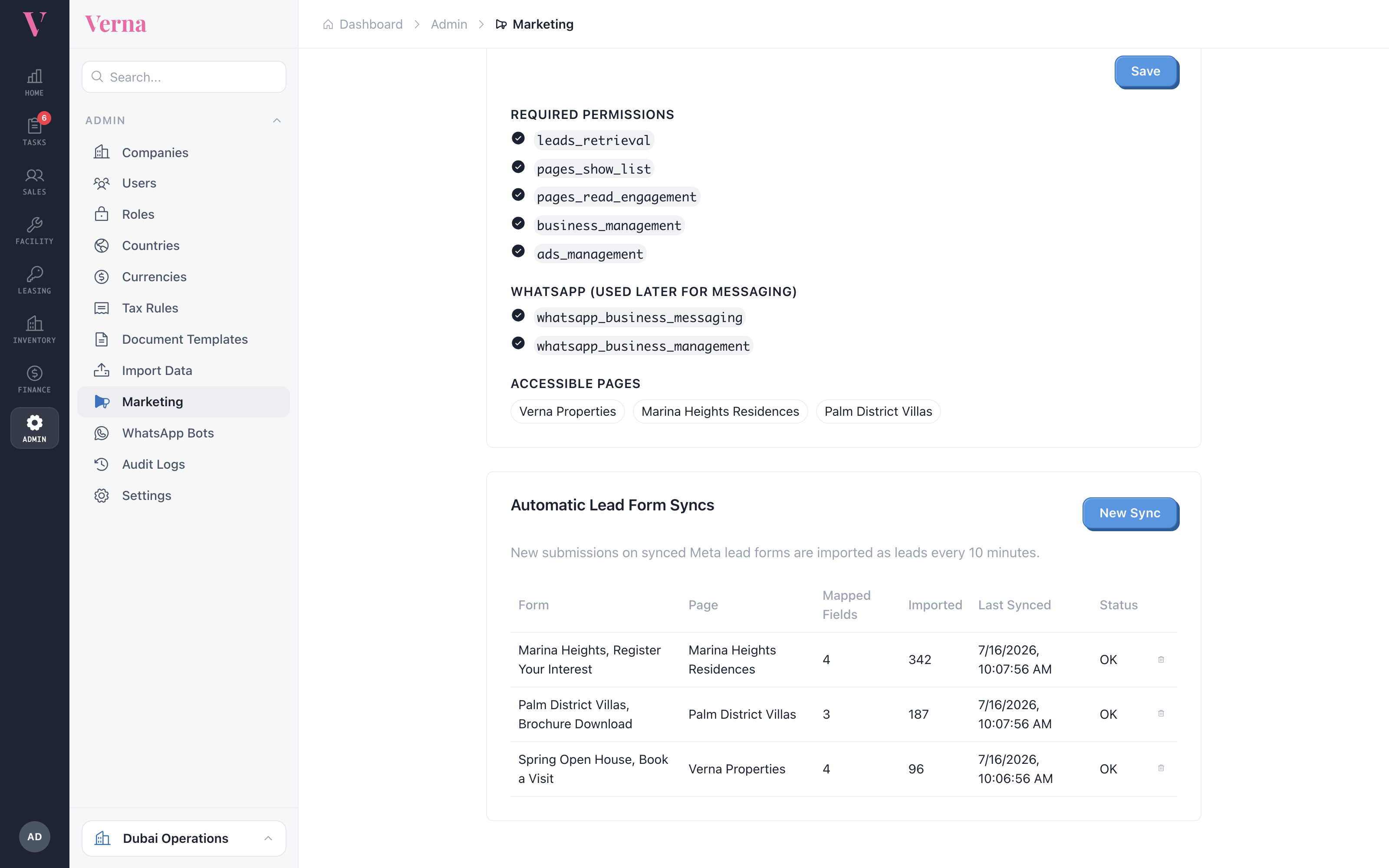Open the Inventory section

click(34, 329)
